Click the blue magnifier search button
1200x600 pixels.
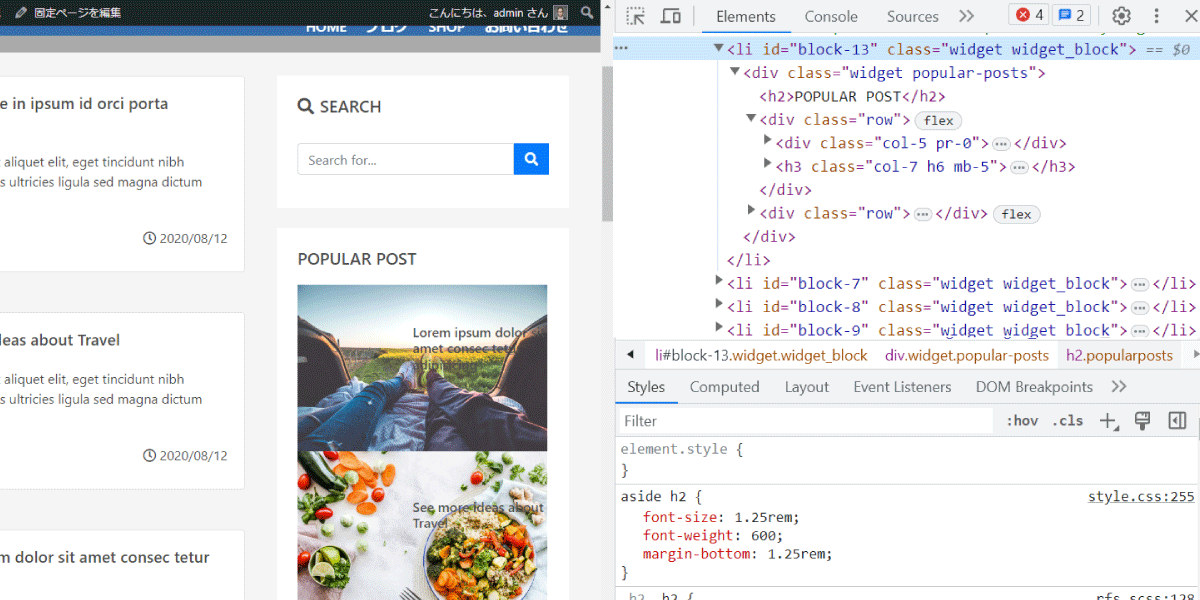tap(531, 159)
